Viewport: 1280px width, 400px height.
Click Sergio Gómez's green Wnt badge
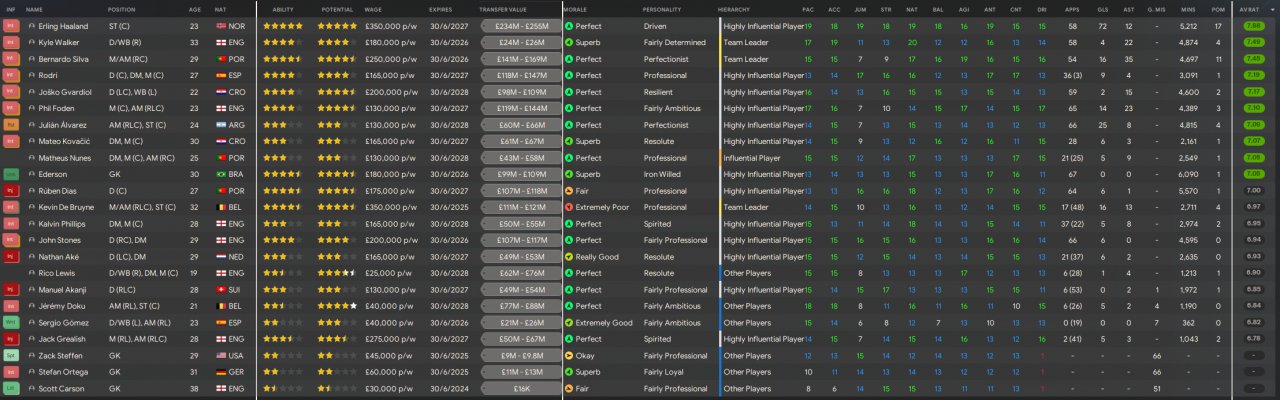11,323
